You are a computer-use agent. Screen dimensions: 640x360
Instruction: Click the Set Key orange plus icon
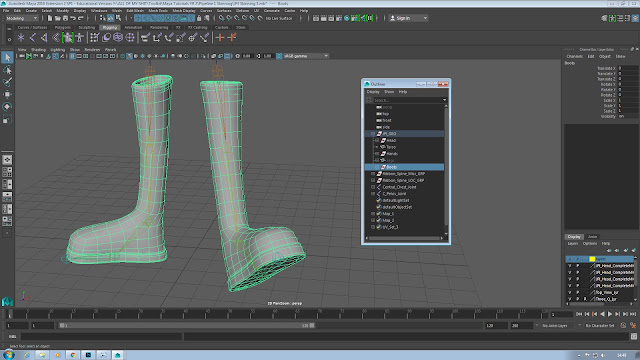coord(220,38)
